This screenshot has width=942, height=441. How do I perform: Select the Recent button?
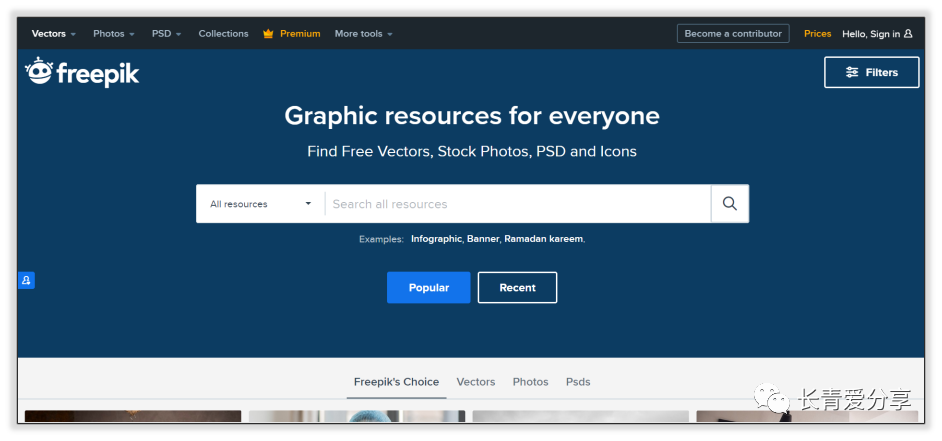click(517, 287)
